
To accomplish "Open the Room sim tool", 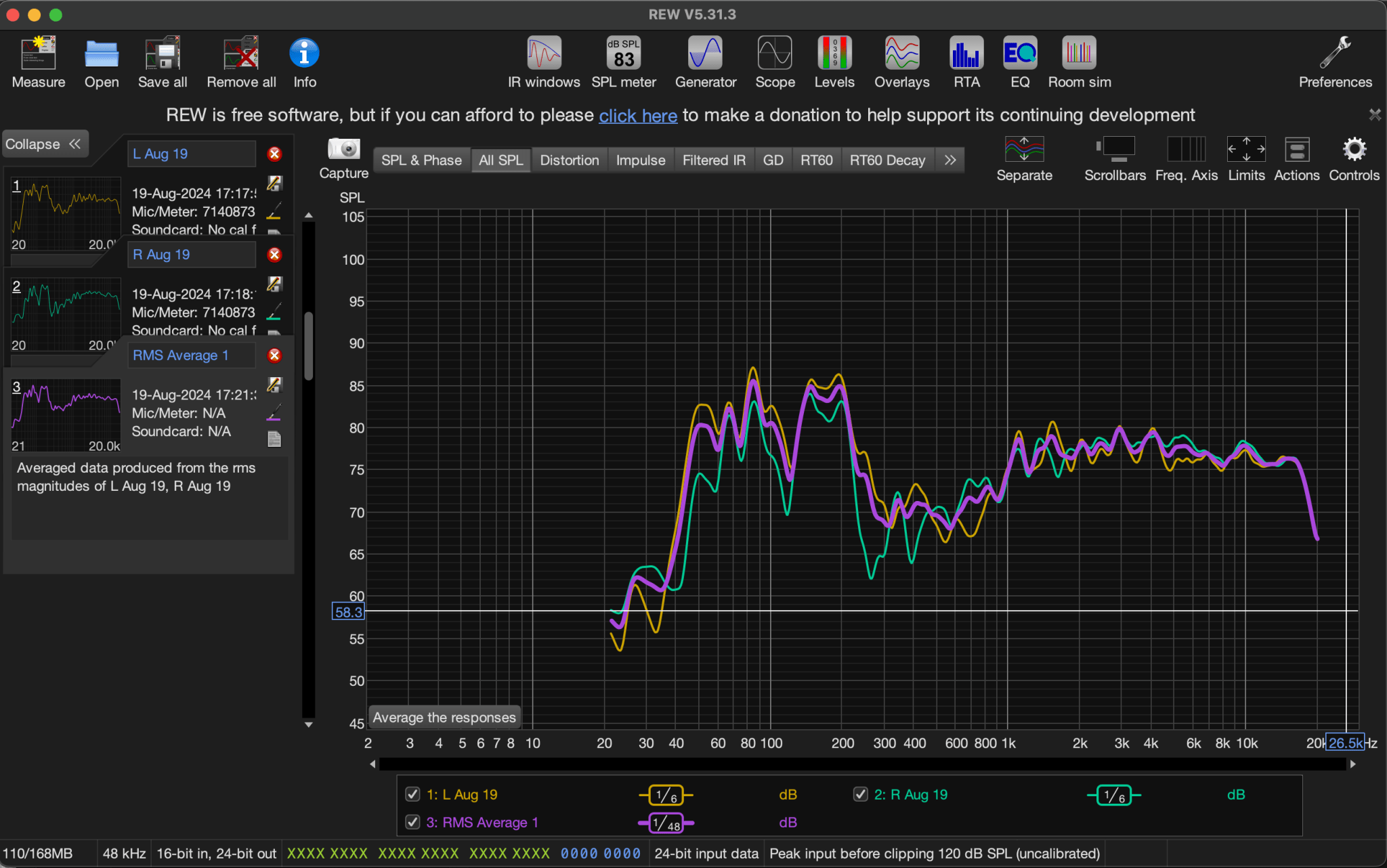I will [x=1080, y=62].
